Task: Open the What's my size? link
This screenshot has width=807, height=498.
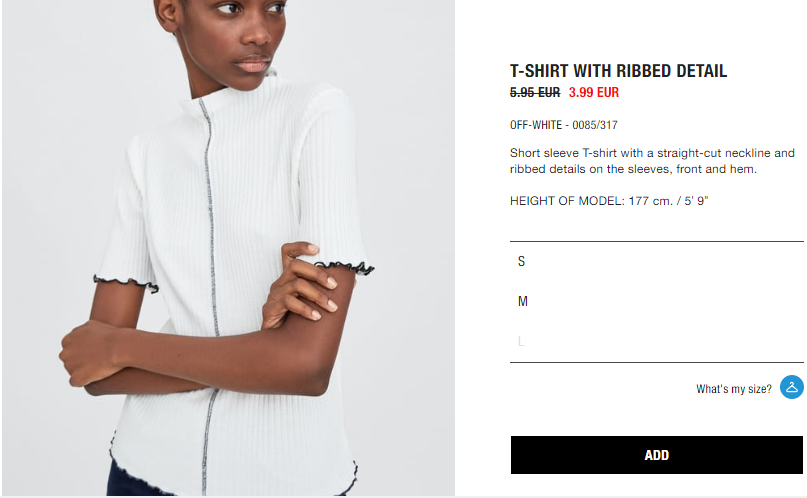Action: 734,389
